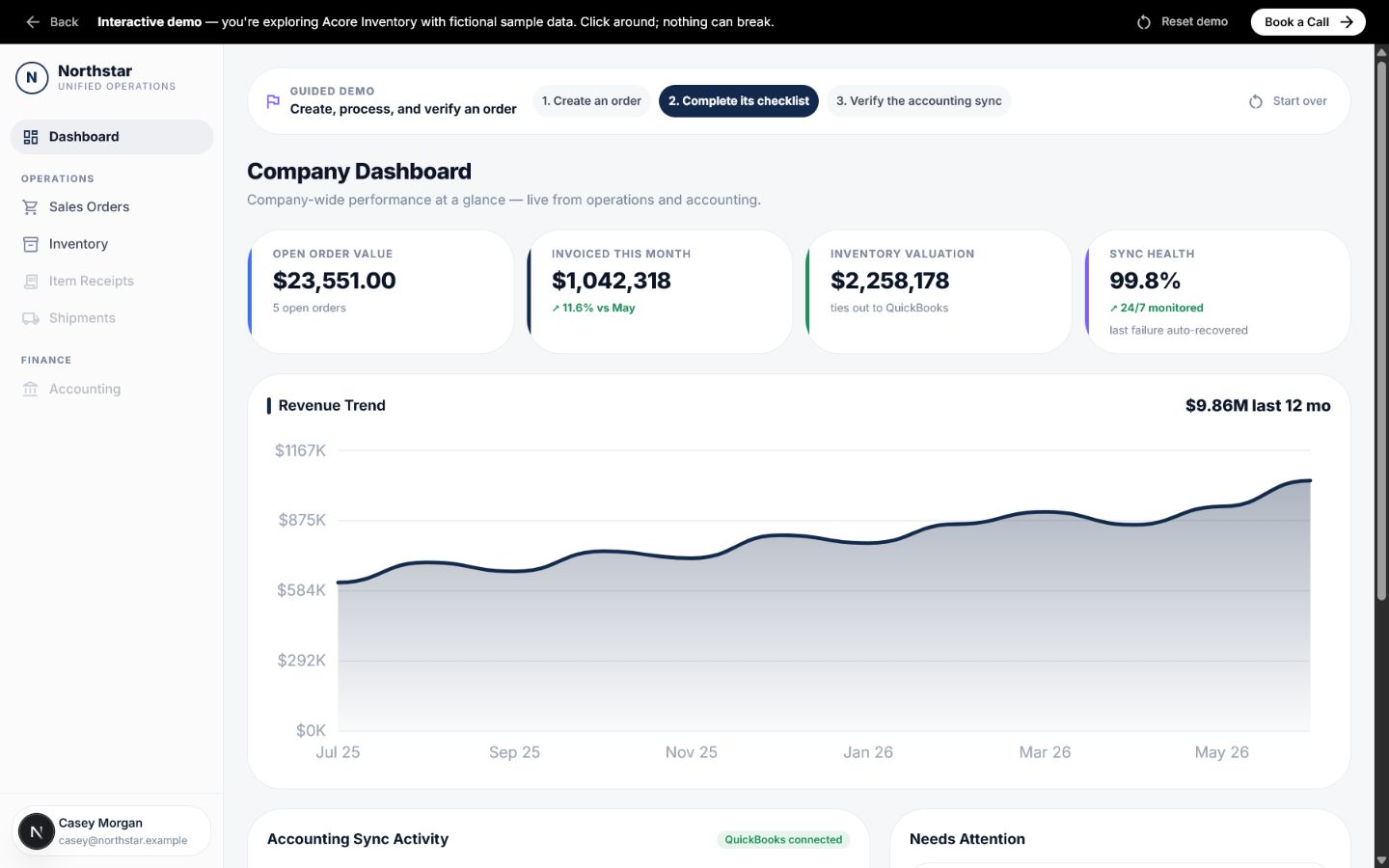Click the 5 open orders text
This screenshot has width=1389, height=868.
tap(309, 308)
